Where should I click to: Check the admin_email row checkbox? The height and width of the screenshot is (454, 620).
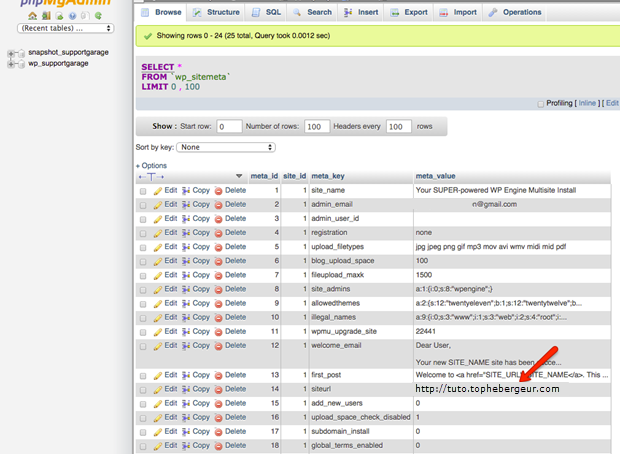tap(143, 205)
